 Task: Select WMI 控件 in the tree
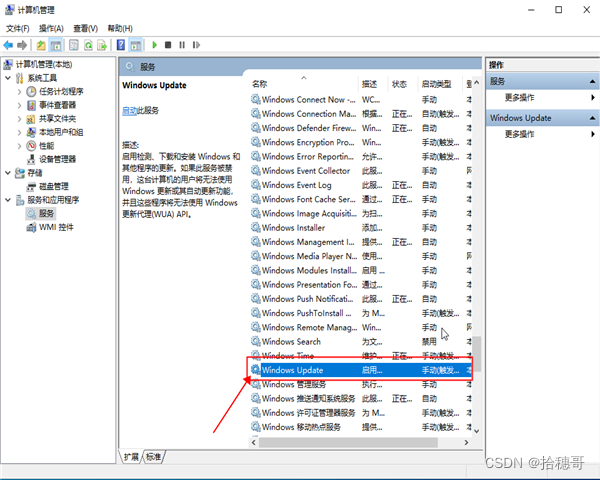pyautogui.click(x=56, y=227)
